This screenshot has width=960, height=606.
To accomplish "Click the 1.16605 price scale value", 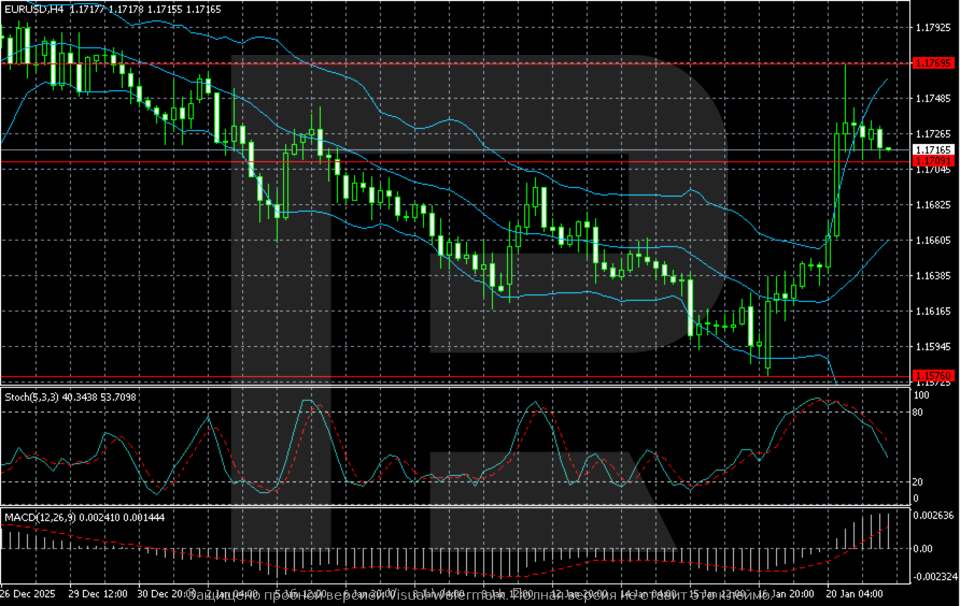I will [934, 240].
